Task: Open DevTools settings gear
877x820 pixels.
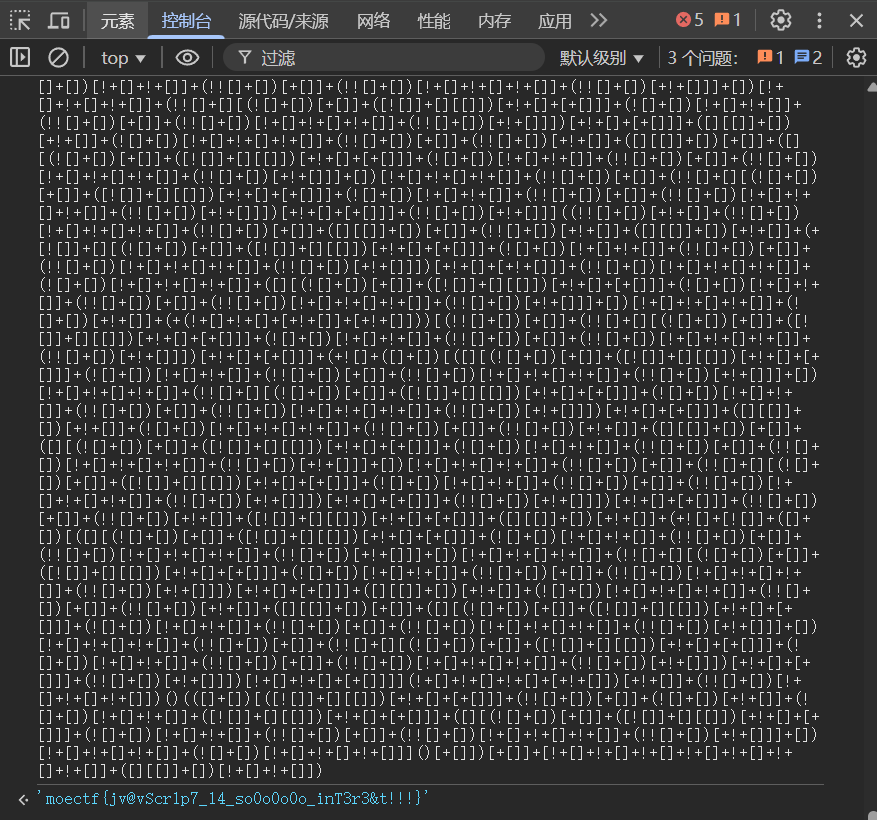Action: [x=780, y=20]
